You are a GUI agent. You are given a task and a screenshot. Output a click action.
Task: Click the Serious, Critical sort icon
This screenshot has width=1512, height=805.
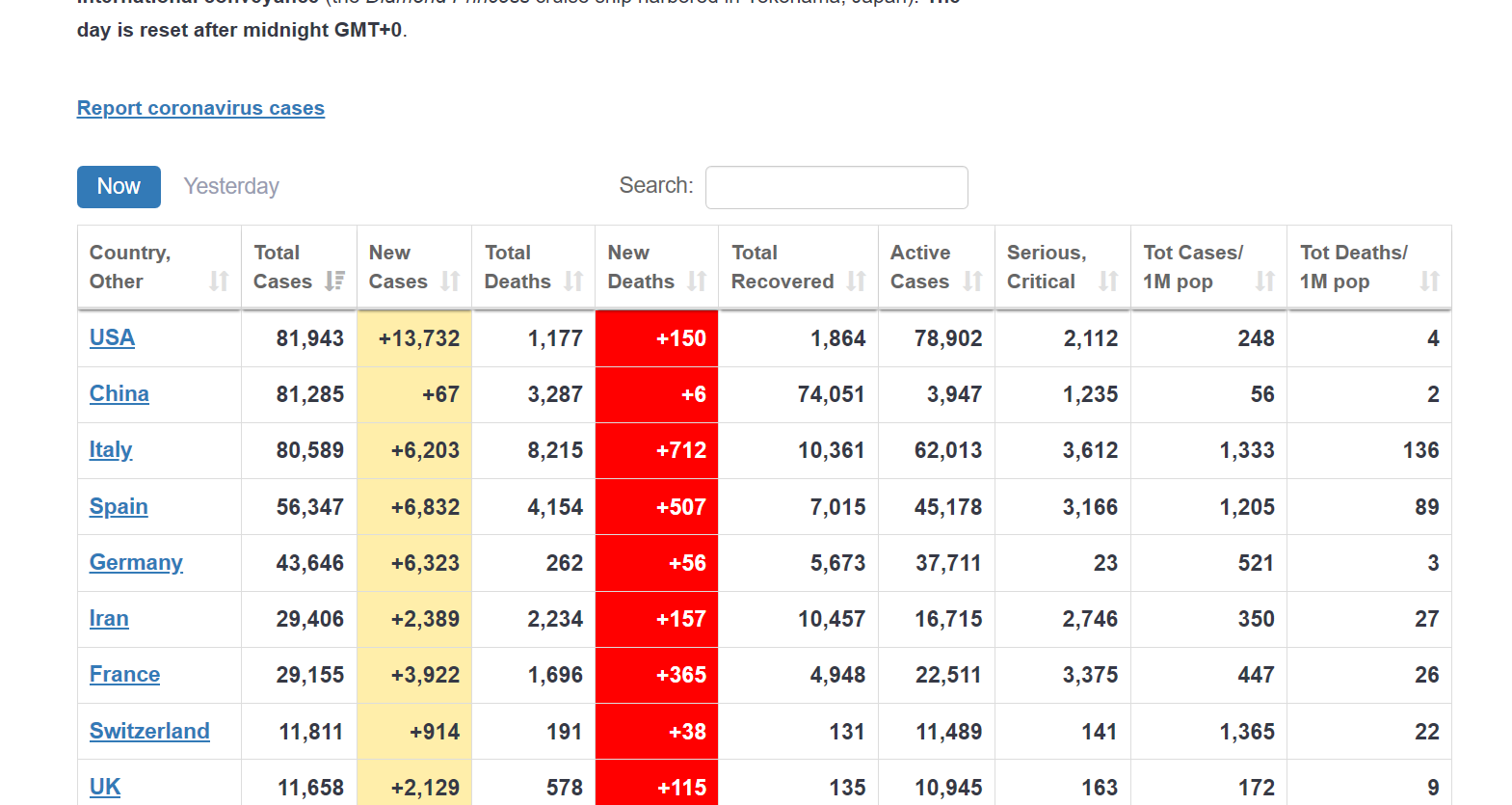pos(1108,281)
